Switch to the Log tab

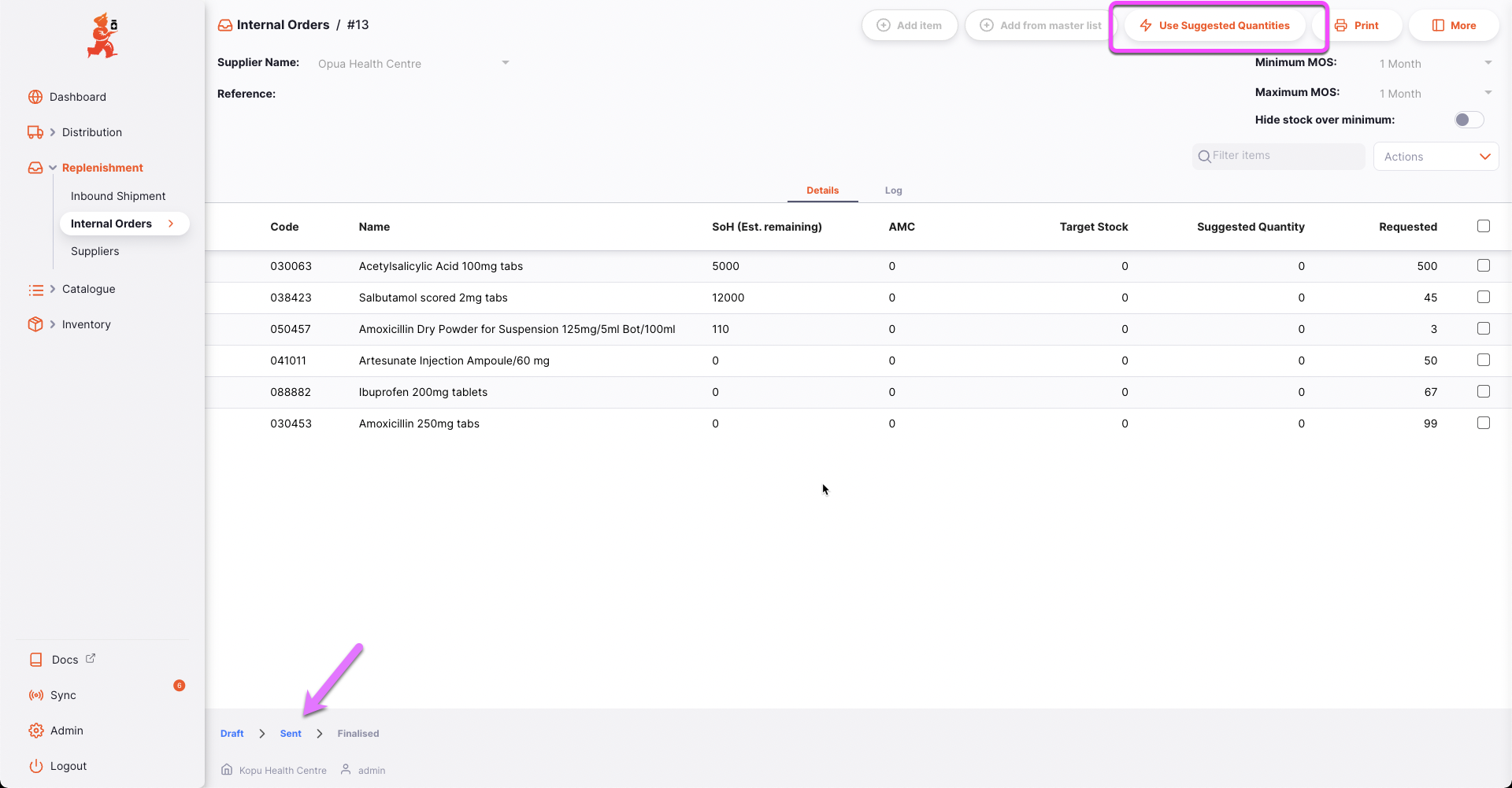(893, 191)
